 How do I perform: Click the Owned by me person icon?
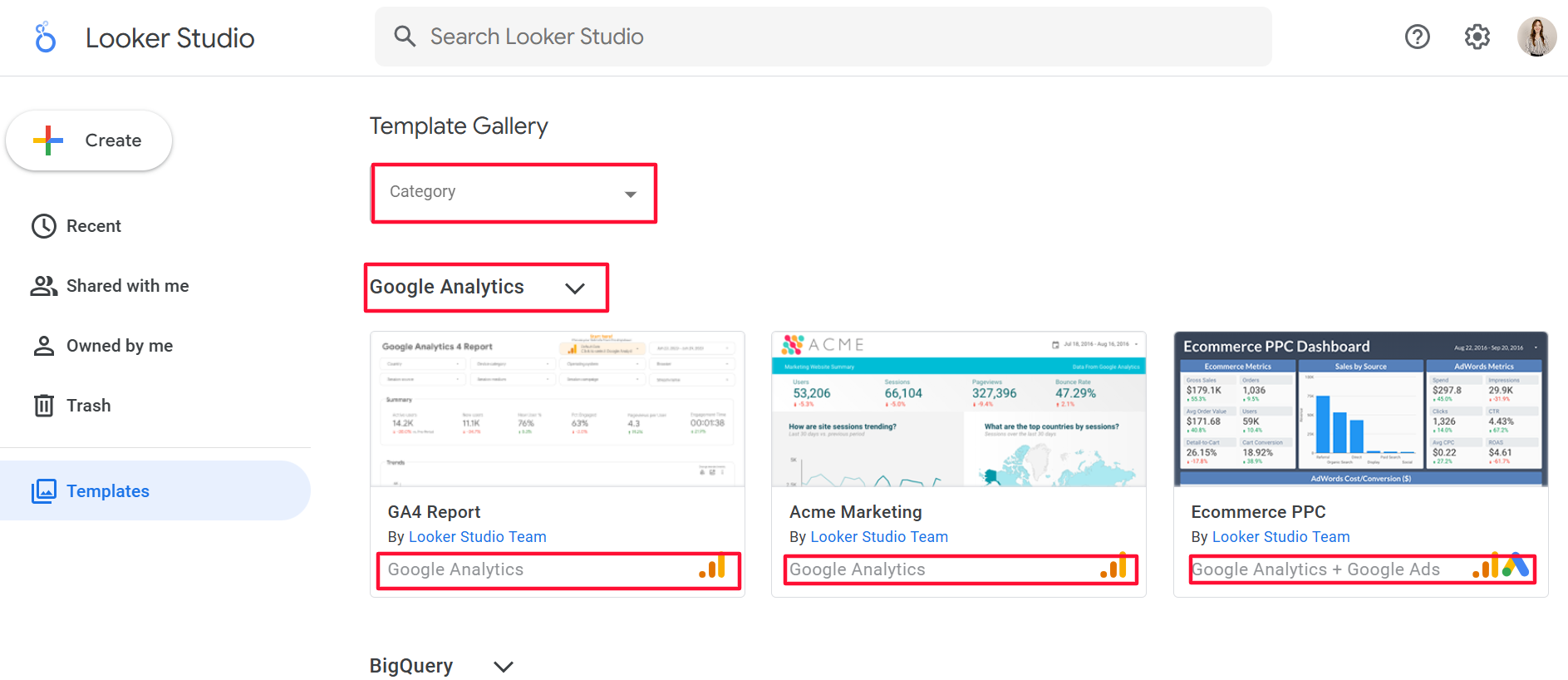point(44,346)
